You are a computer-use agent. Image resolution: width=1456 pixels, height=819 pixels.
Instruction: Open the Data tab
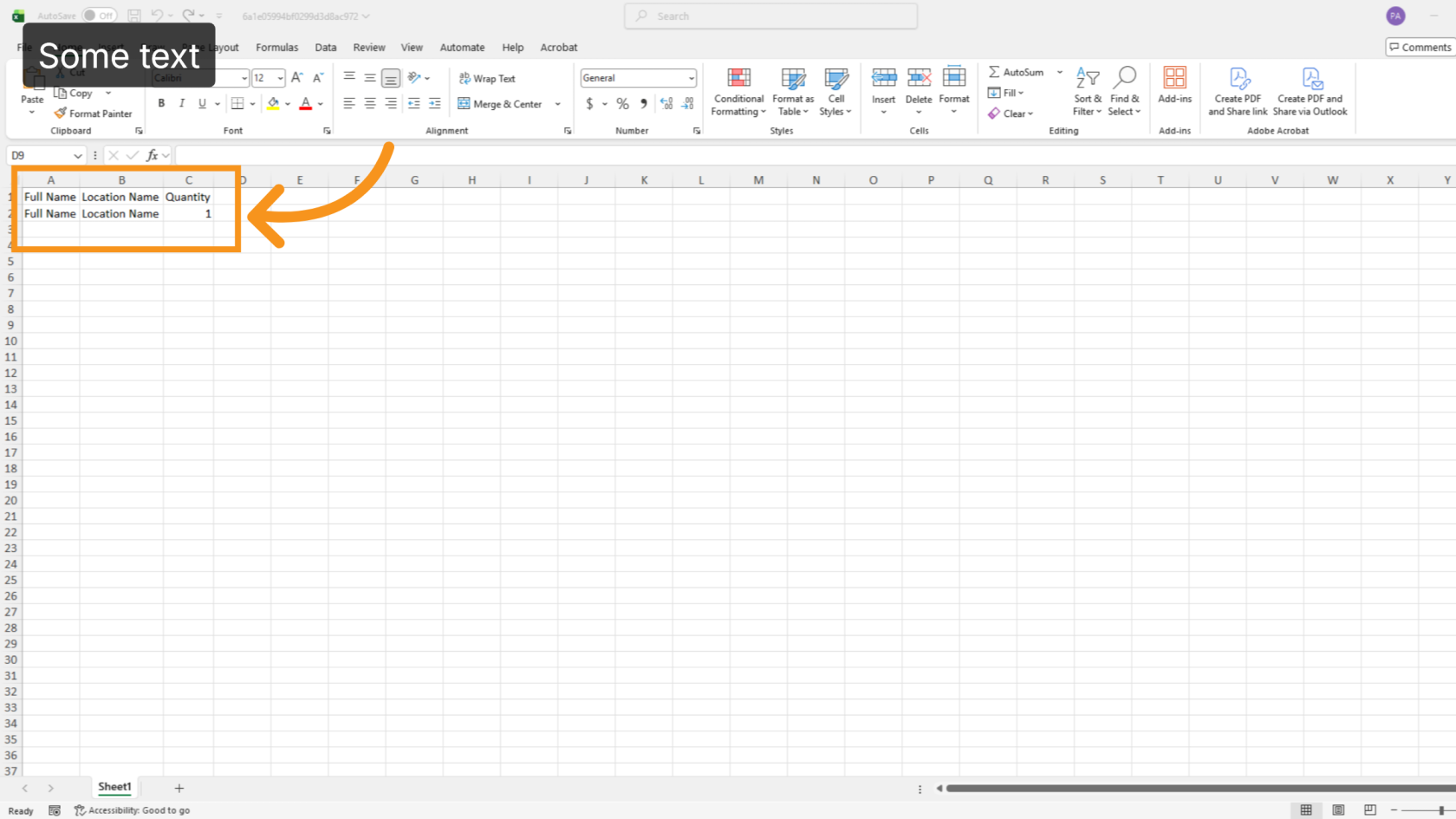(x=326, y=48)
